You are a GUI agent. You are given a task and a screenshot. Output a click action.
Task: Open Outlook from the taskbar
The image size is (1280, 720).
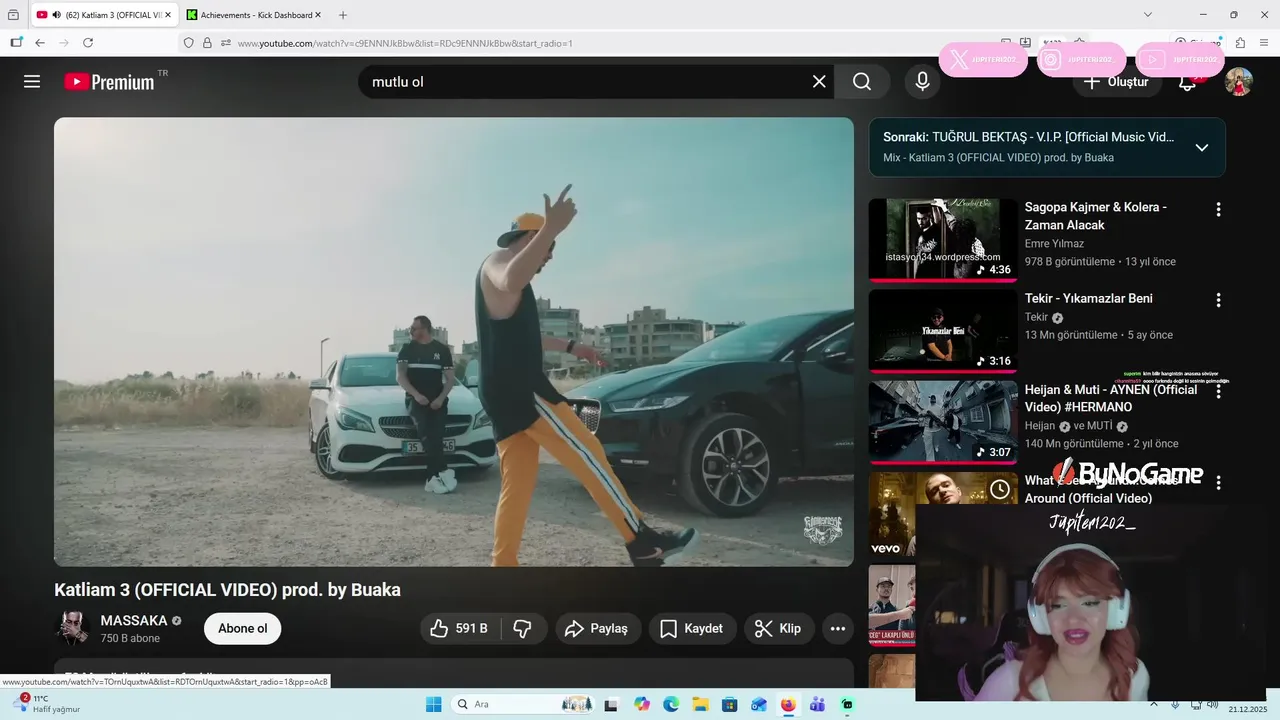[759, 705]
